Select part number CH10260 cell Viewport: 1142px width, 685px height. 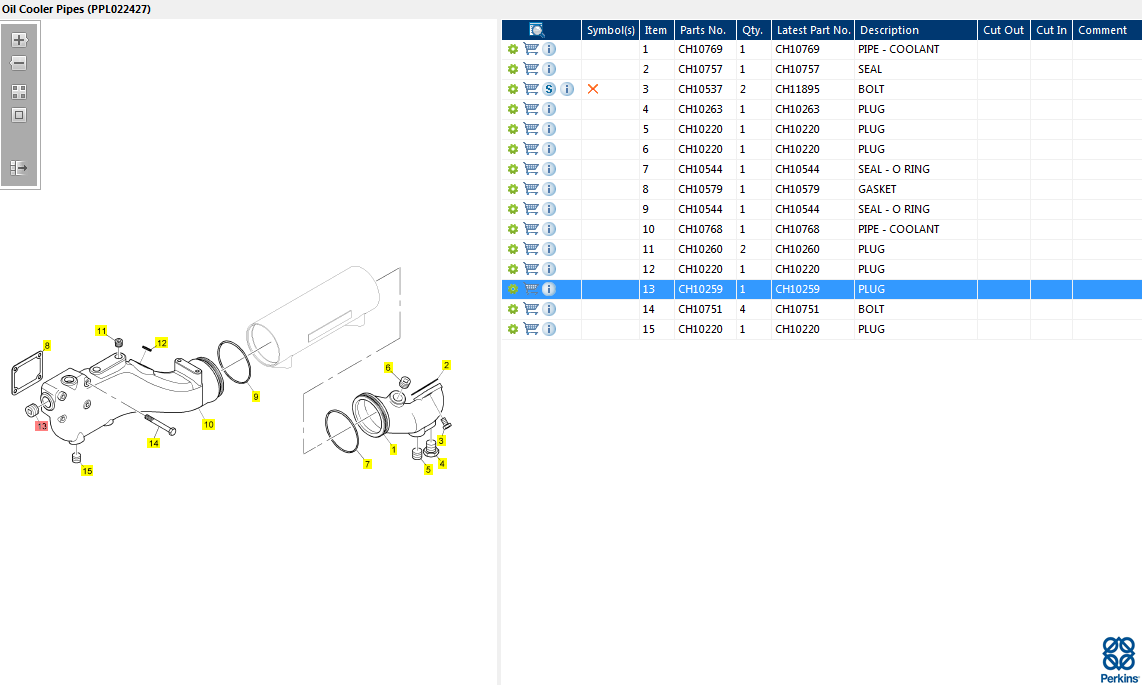click(x=705, y=249)
